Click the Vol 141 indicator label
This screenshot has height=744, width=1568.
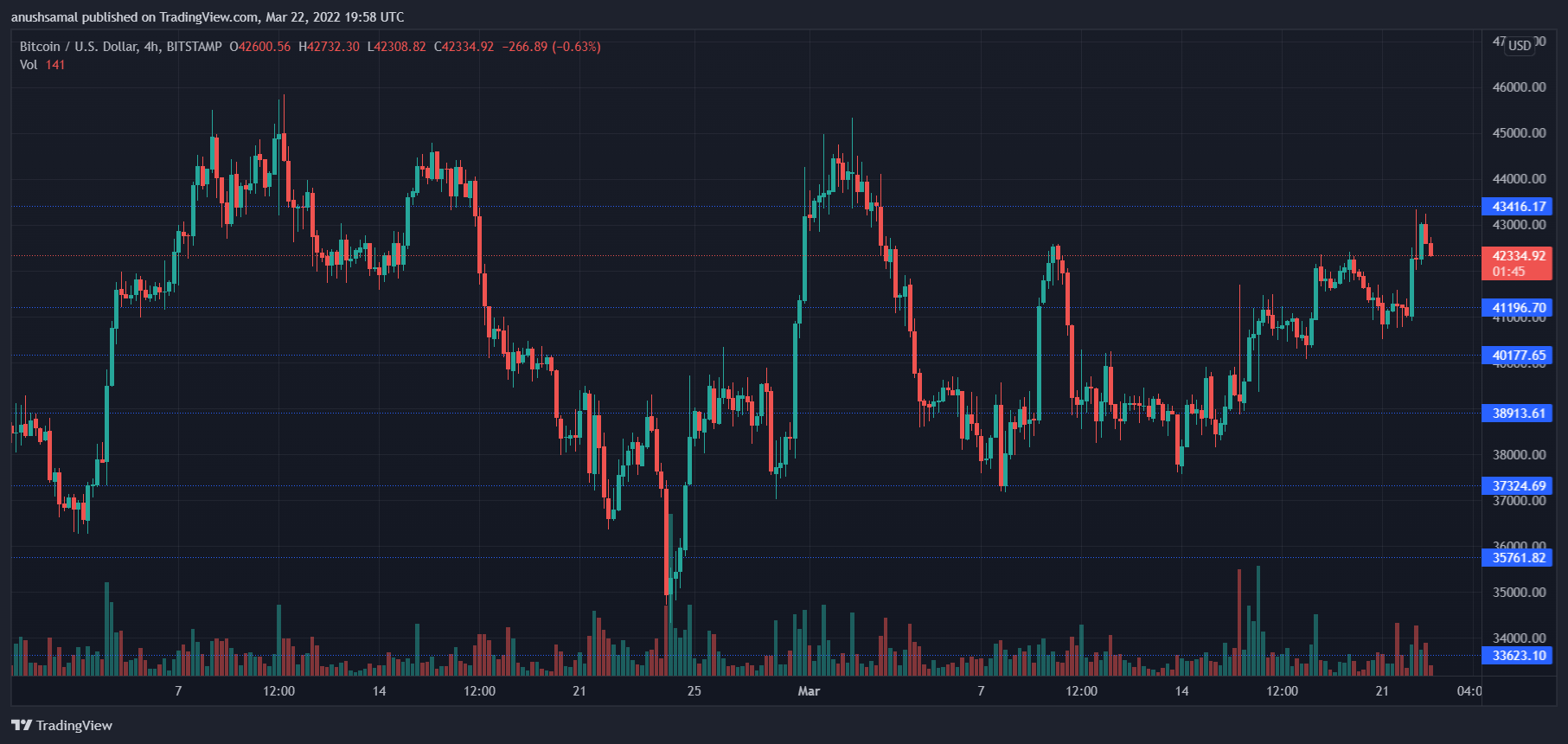42,65
